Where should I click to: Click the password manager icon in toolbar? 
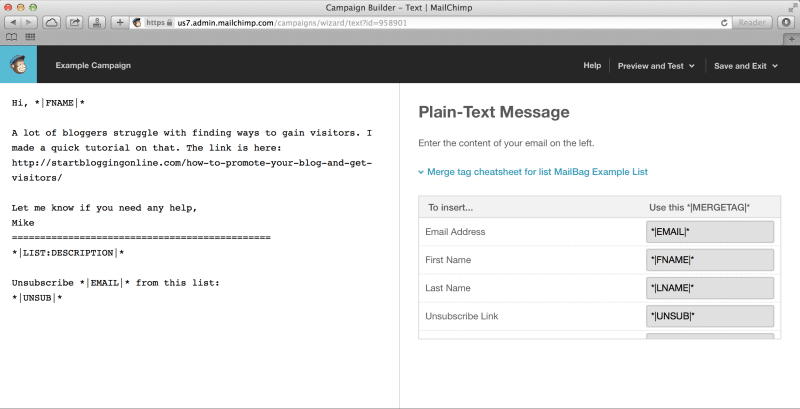pyautogui.click(x=97, y=22)
